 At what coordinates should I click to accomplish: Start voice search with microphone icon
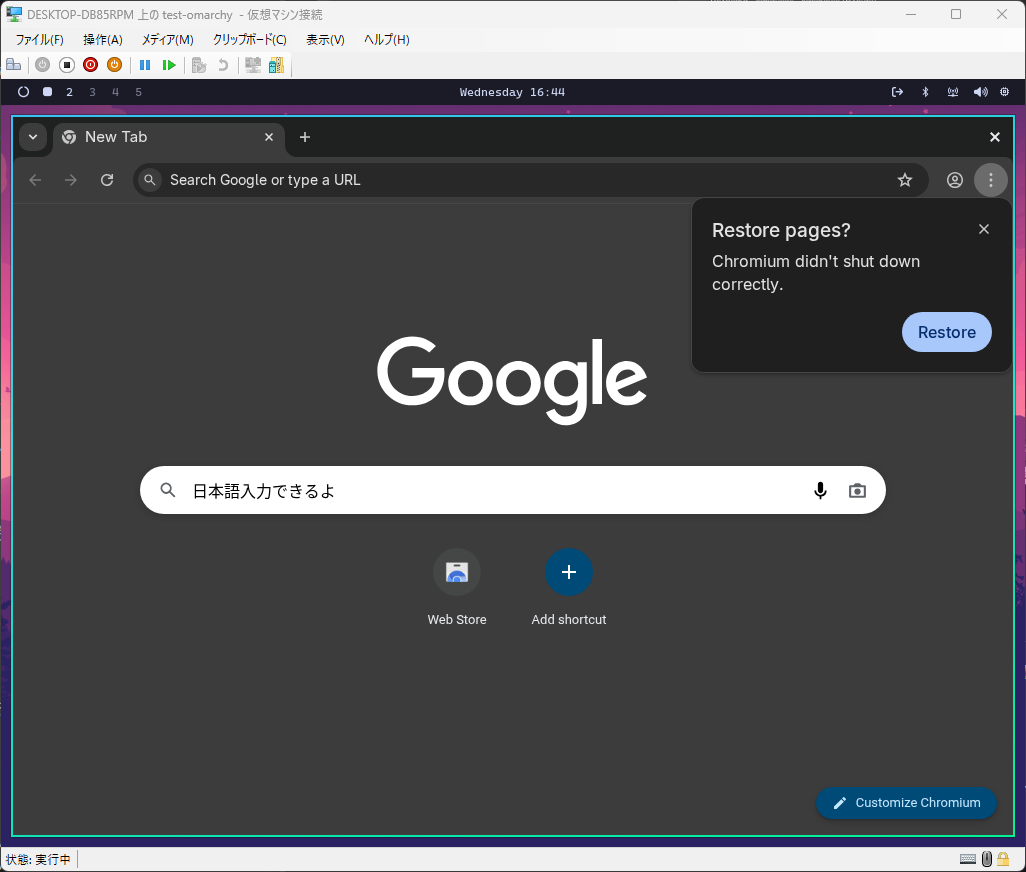pos(820,490)
